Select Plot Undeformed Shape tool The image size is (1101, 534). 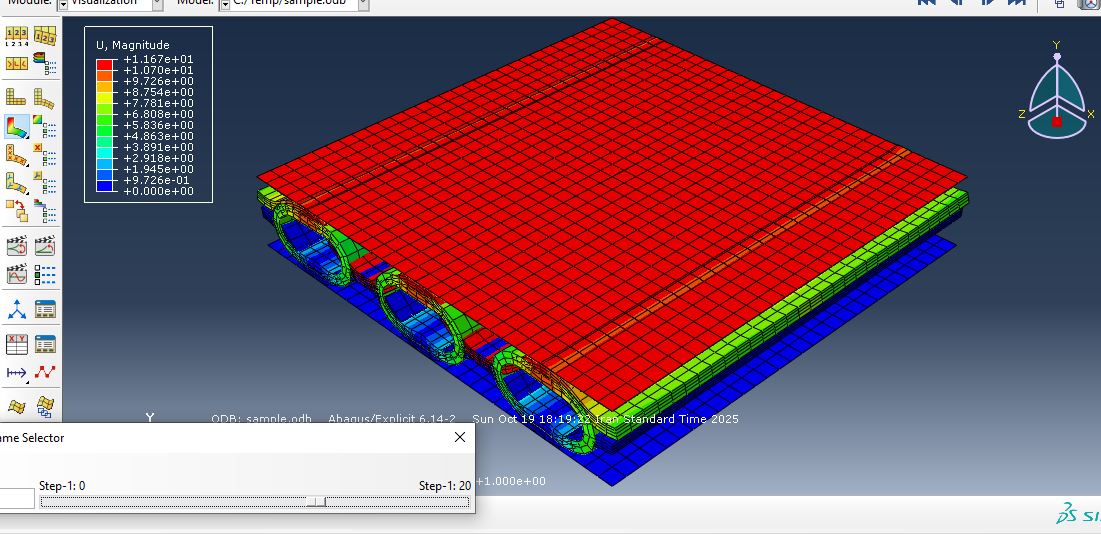[17, 97]
